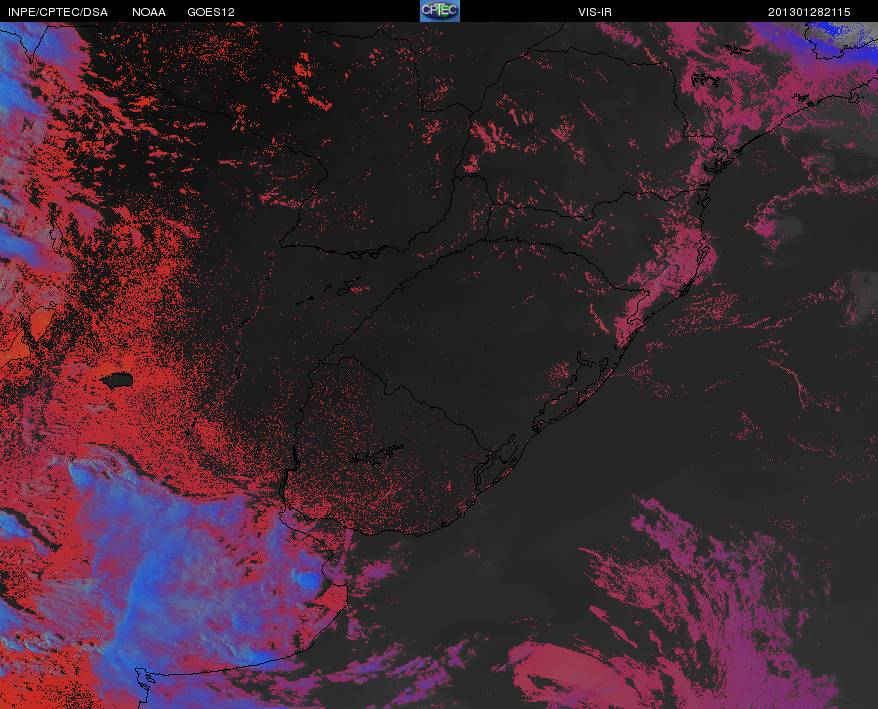Viewport: 878px width, 709px height.
Task: Click the VIS-IR channel label
Action: pos(595,12)
